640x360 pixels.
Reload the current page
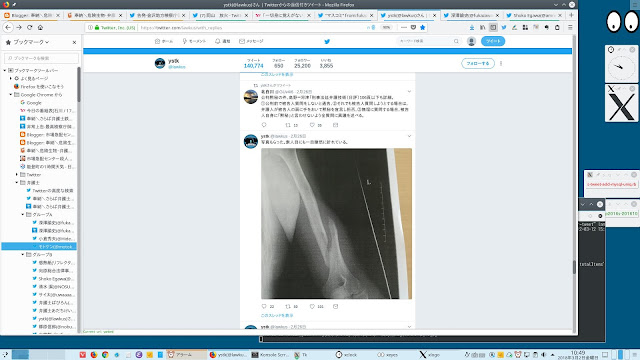pos(29,27)
